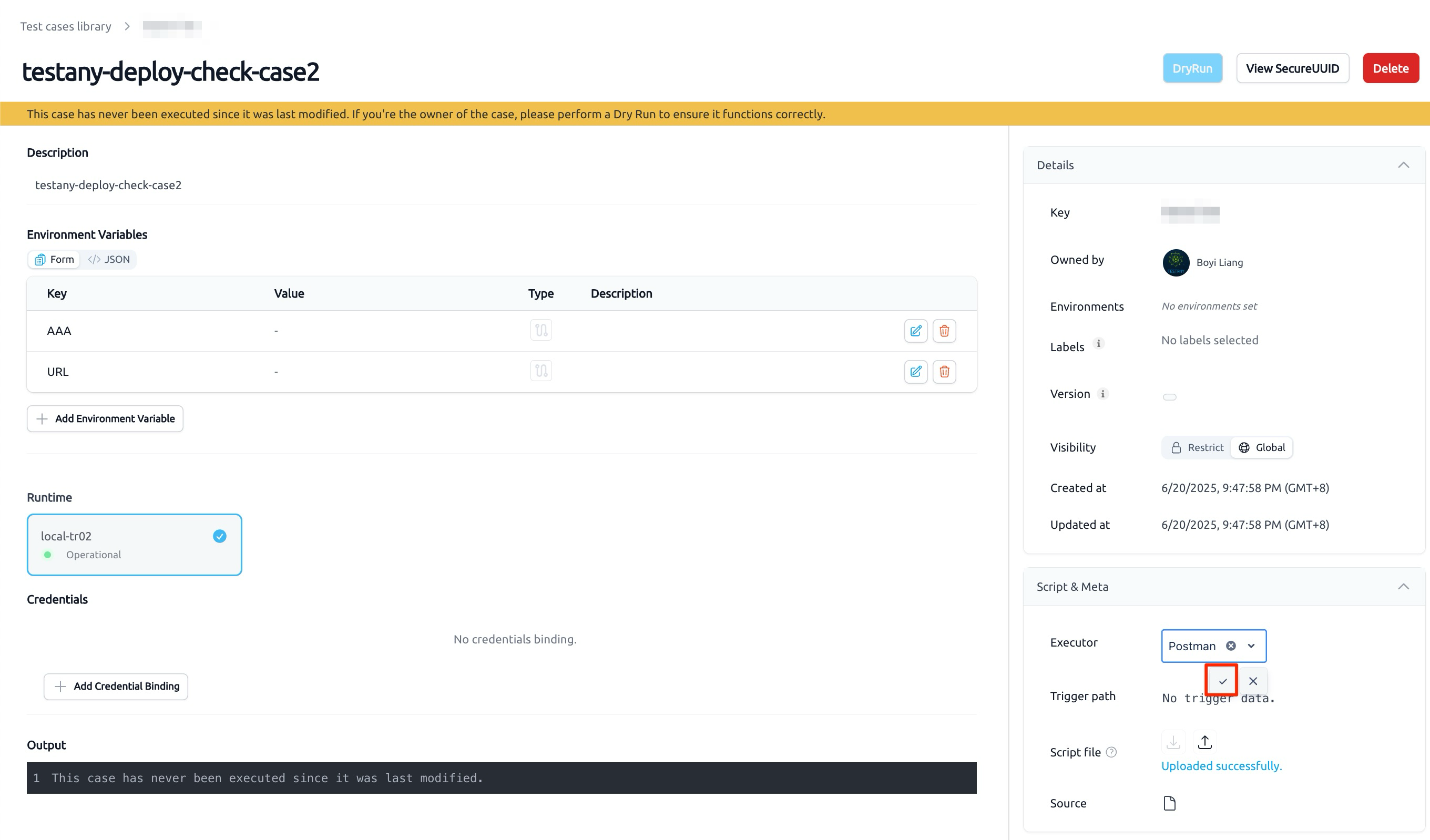Click the URL key cell
The width and height of the screenshot is (1430, 840).
point(57,372)
